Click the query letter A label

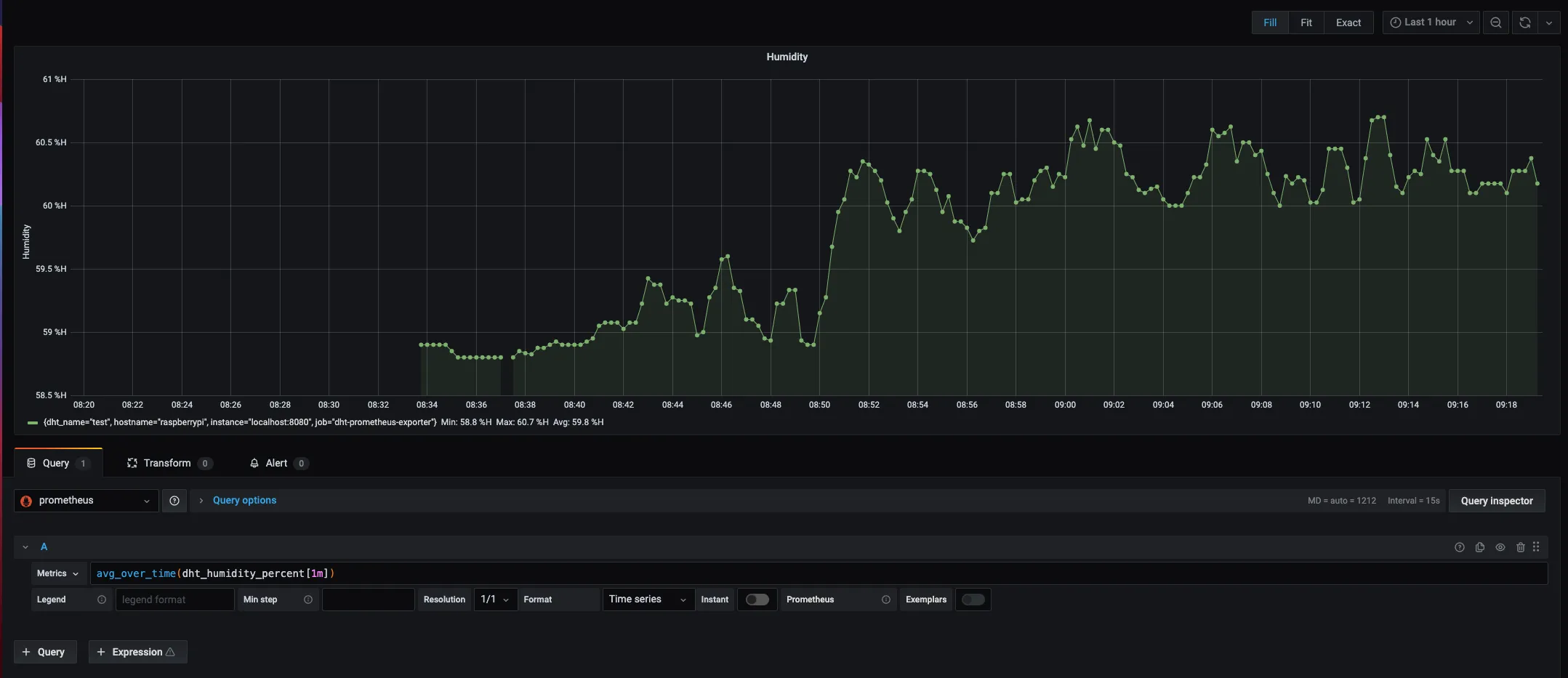(44, 547)
